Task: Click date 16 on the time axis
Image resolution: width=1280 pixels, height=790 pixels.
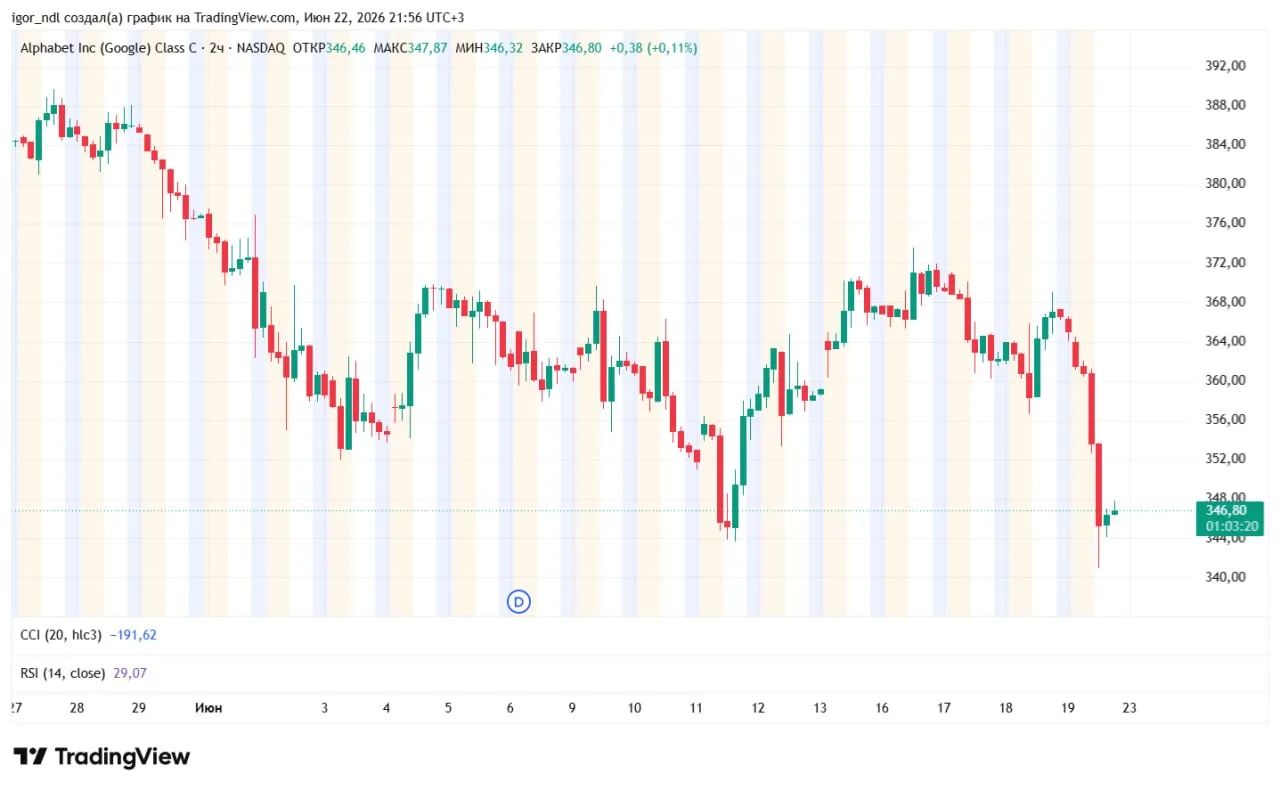Action: 882,708
